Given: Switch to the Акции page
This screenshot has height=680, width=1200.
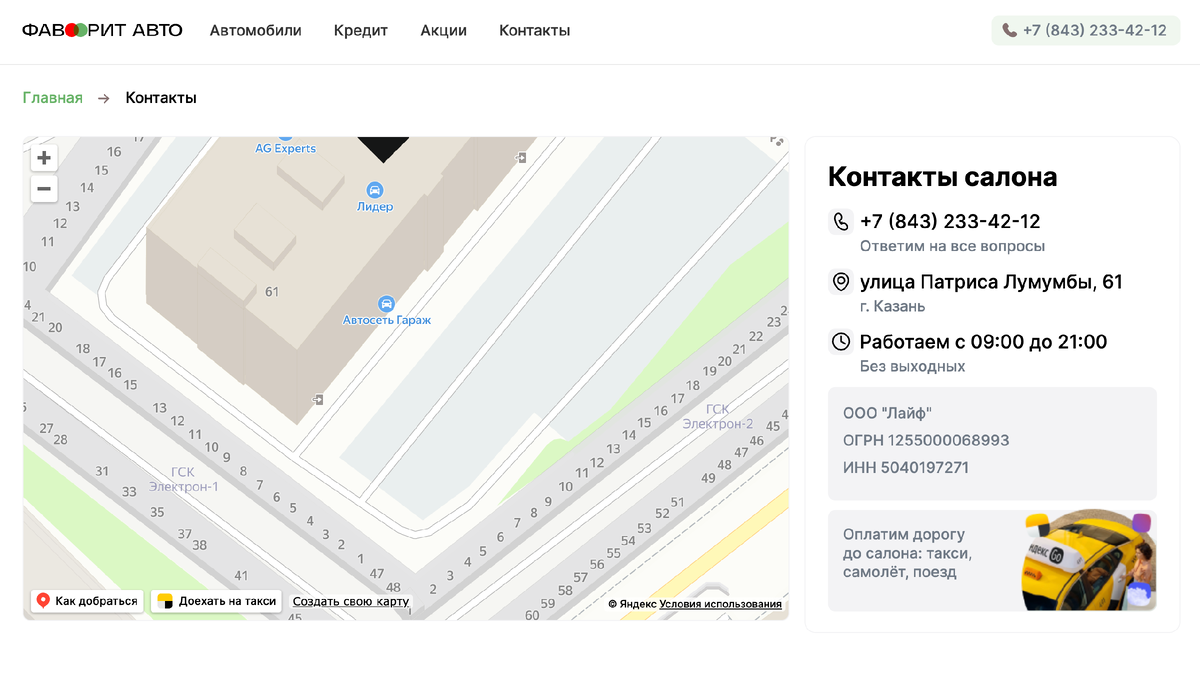Looking at the screenshot, I should pos(443,31).
